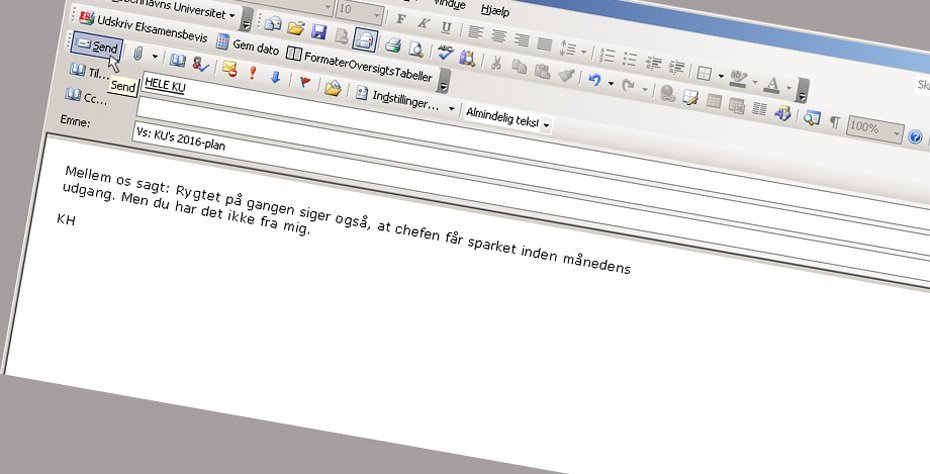This screenshot has height=474, width=930.
Task: Click the paperclip attach file icon
Action: [x=137, y=54]
